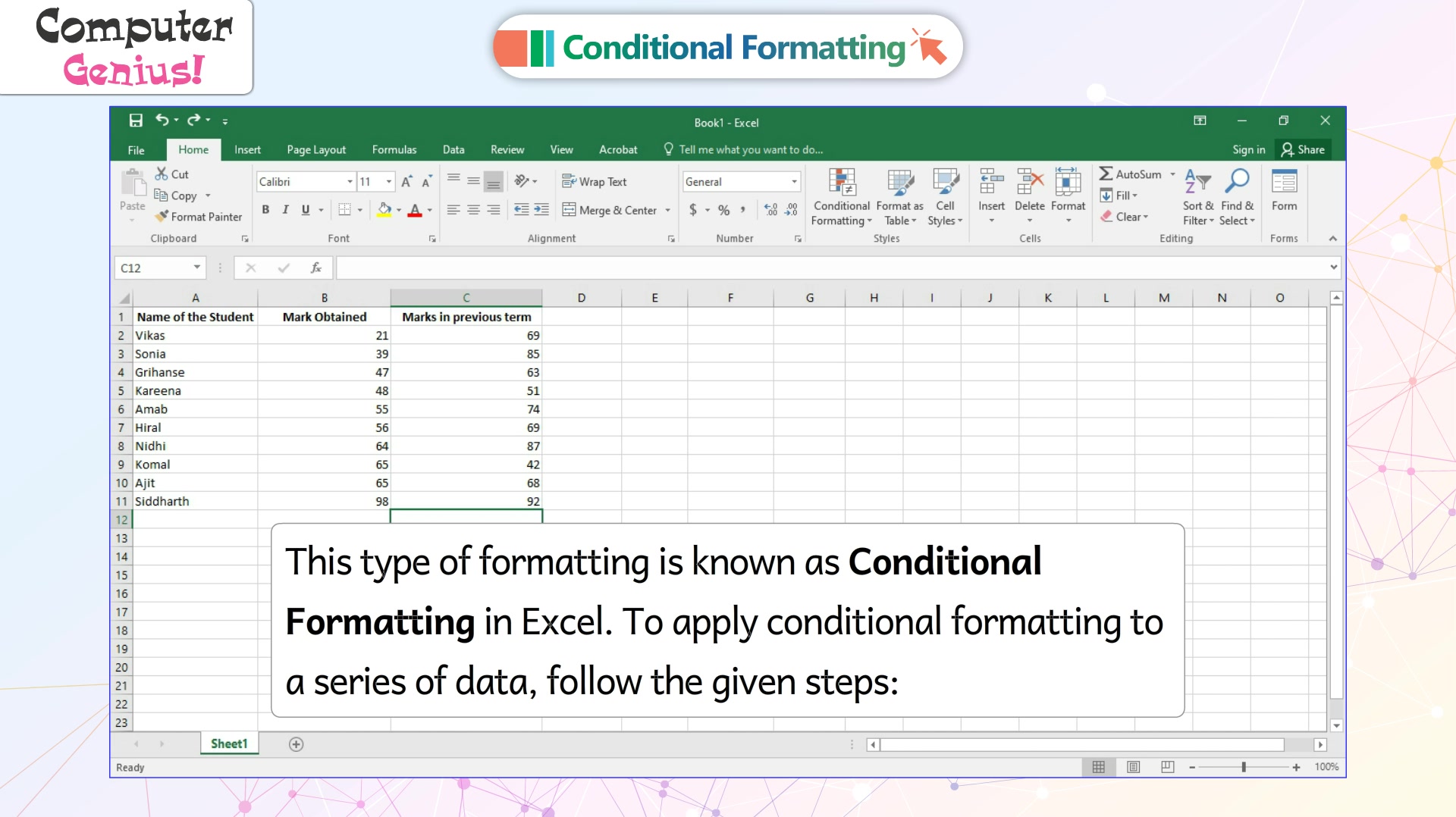Increase indent of cell content
Image resolution: width=1456 pixels, height=817 pixels.
[x=541, y=210]
